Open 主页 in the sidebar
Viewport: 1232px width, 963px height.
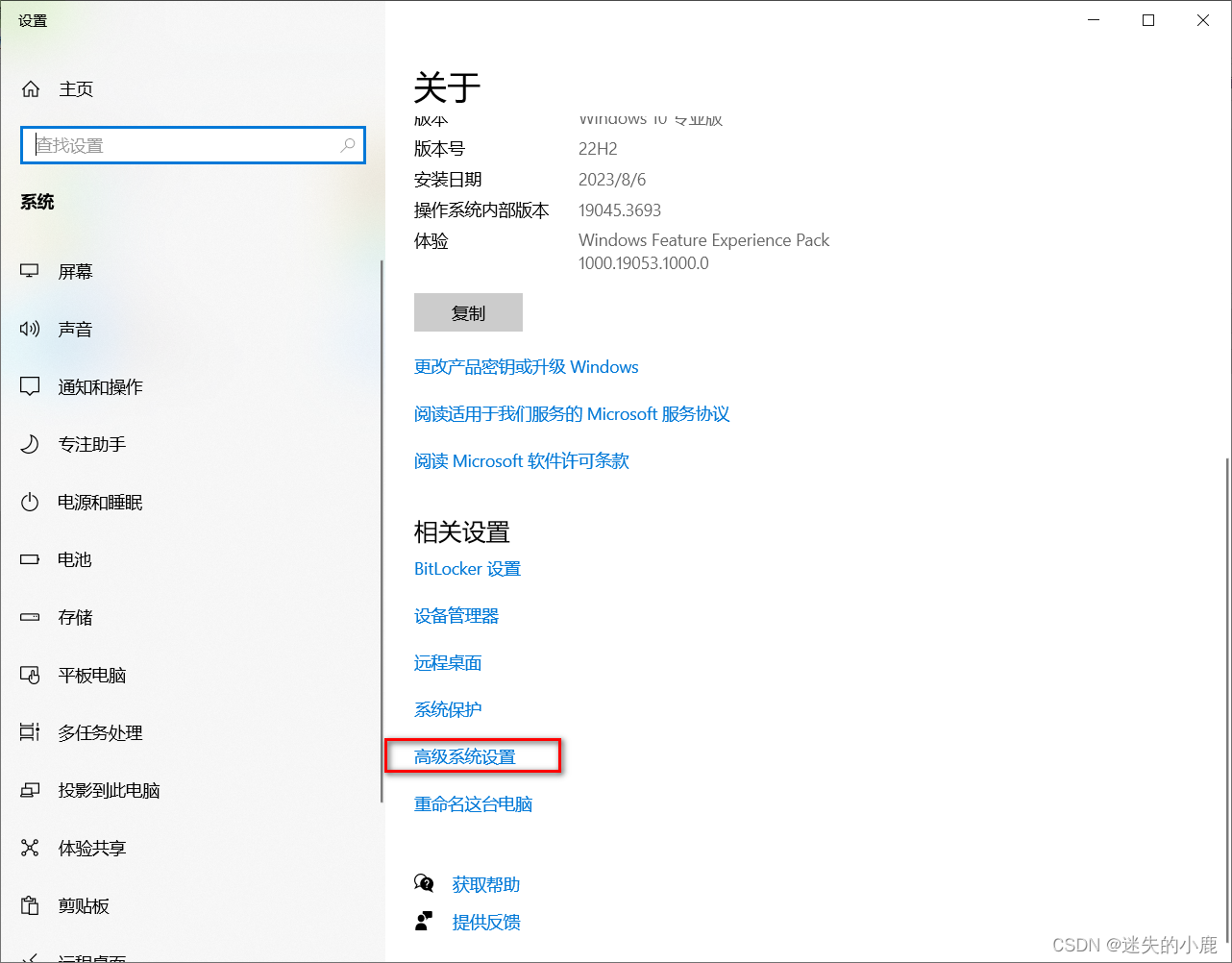click(76, 89)
